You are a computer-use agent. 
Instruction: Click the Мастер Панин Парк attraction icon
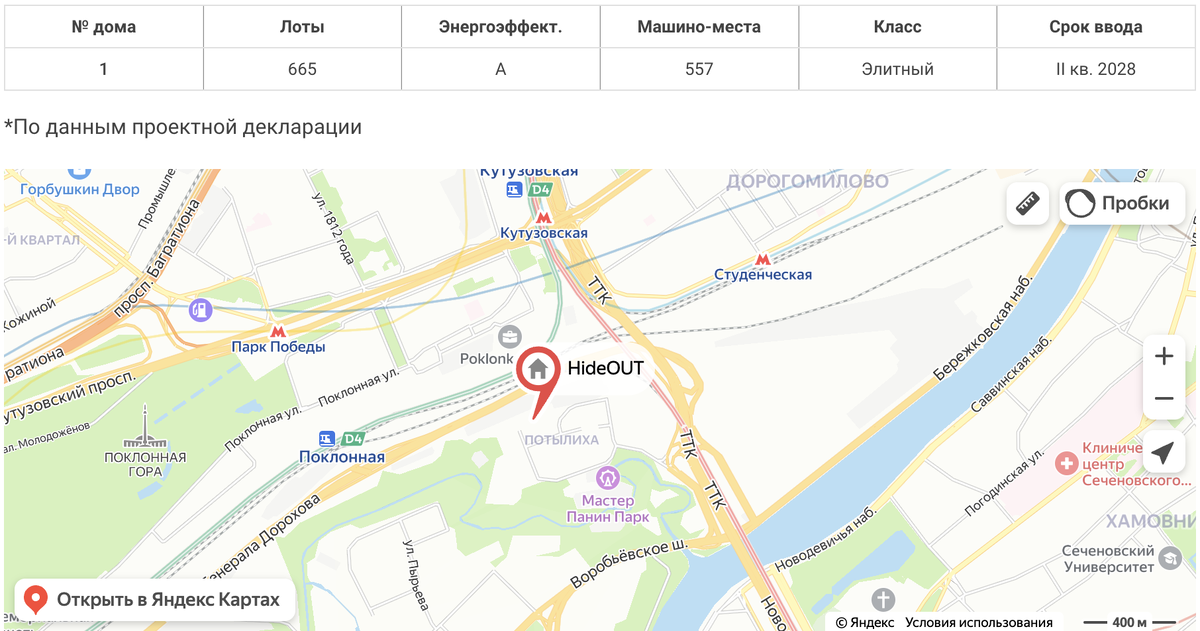coord(607,479)
